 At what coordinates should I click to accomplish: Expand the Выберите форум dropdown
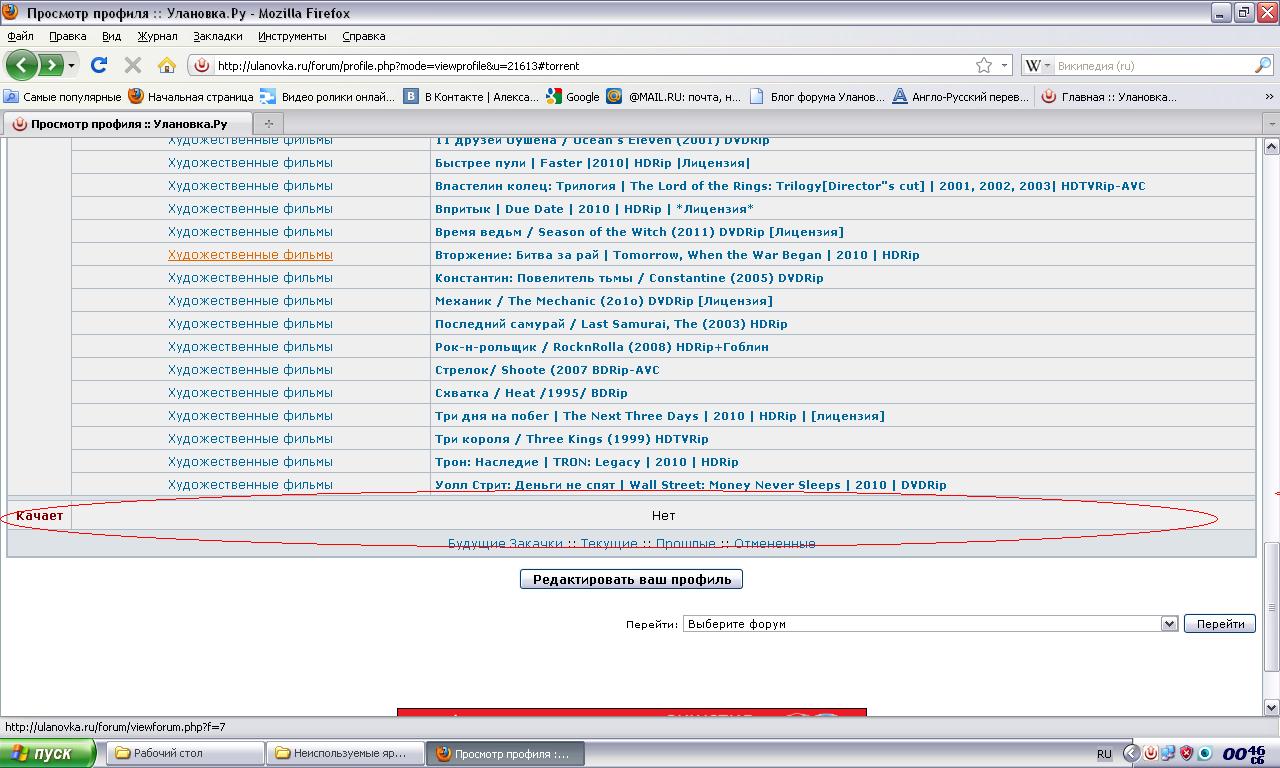1168,624
